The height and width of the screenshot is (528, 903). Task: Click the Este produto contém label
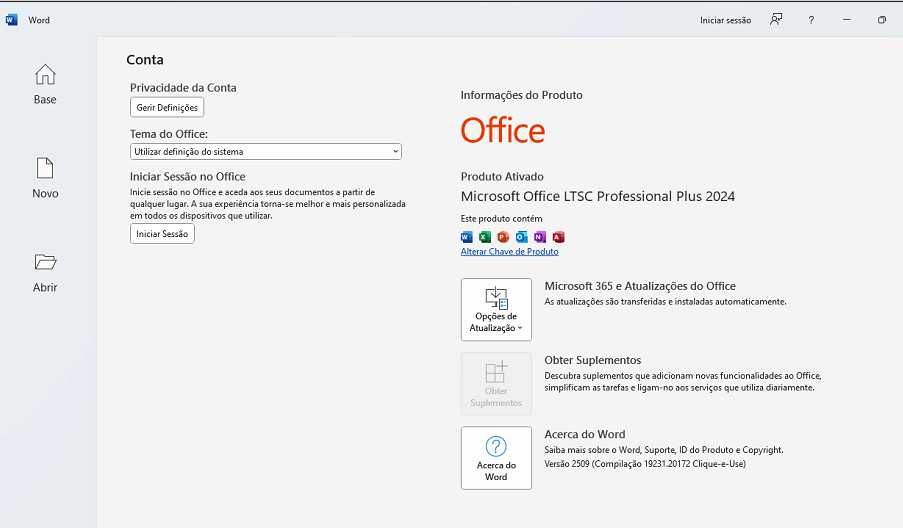(501, 219)
